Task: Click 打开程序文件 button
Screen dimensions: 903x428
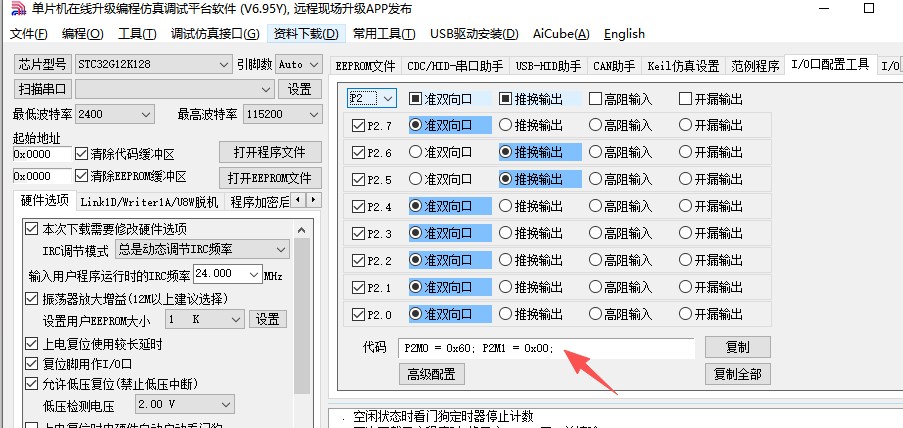Action: (270, 153)
